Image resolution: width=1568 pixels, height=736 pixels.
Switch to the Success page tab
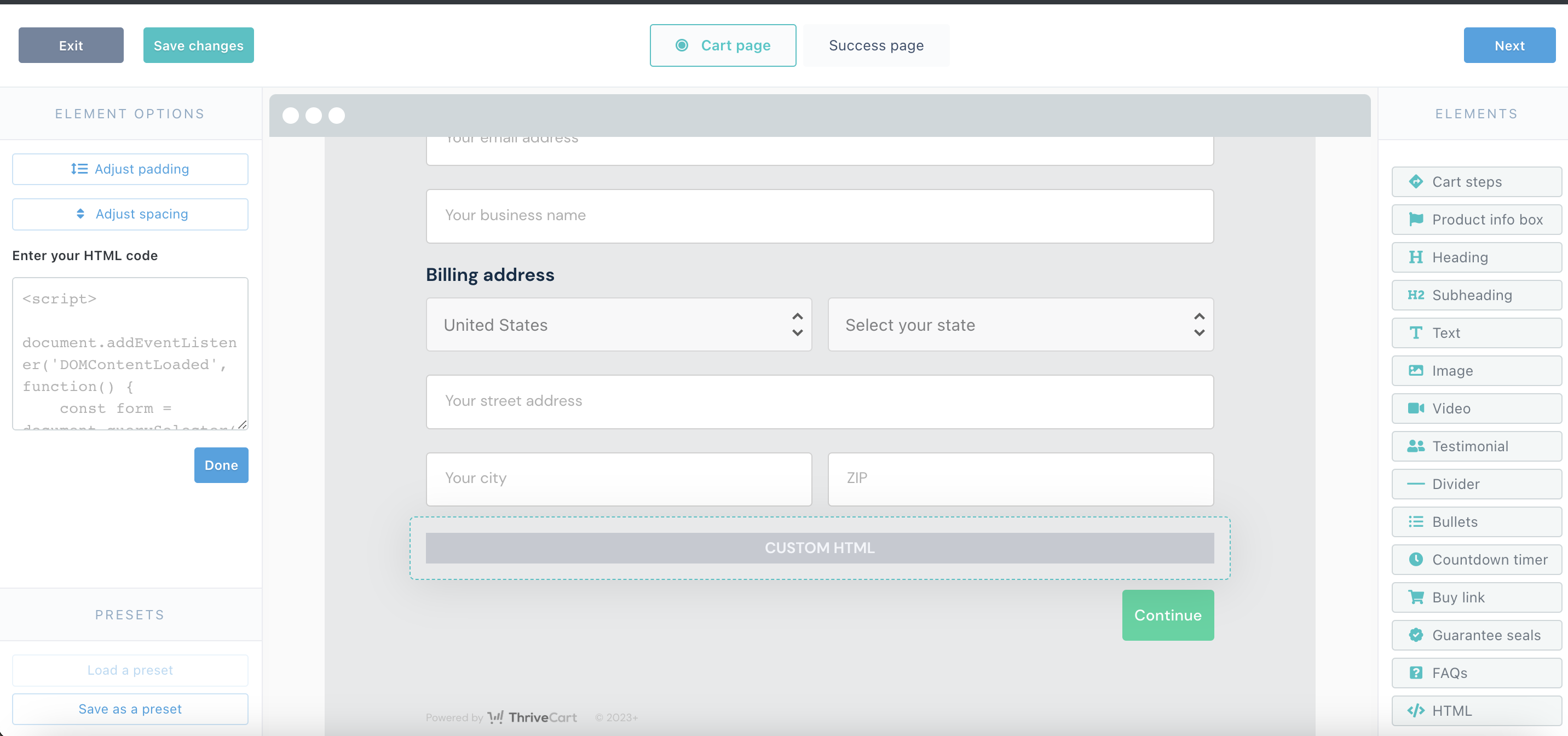875,45
